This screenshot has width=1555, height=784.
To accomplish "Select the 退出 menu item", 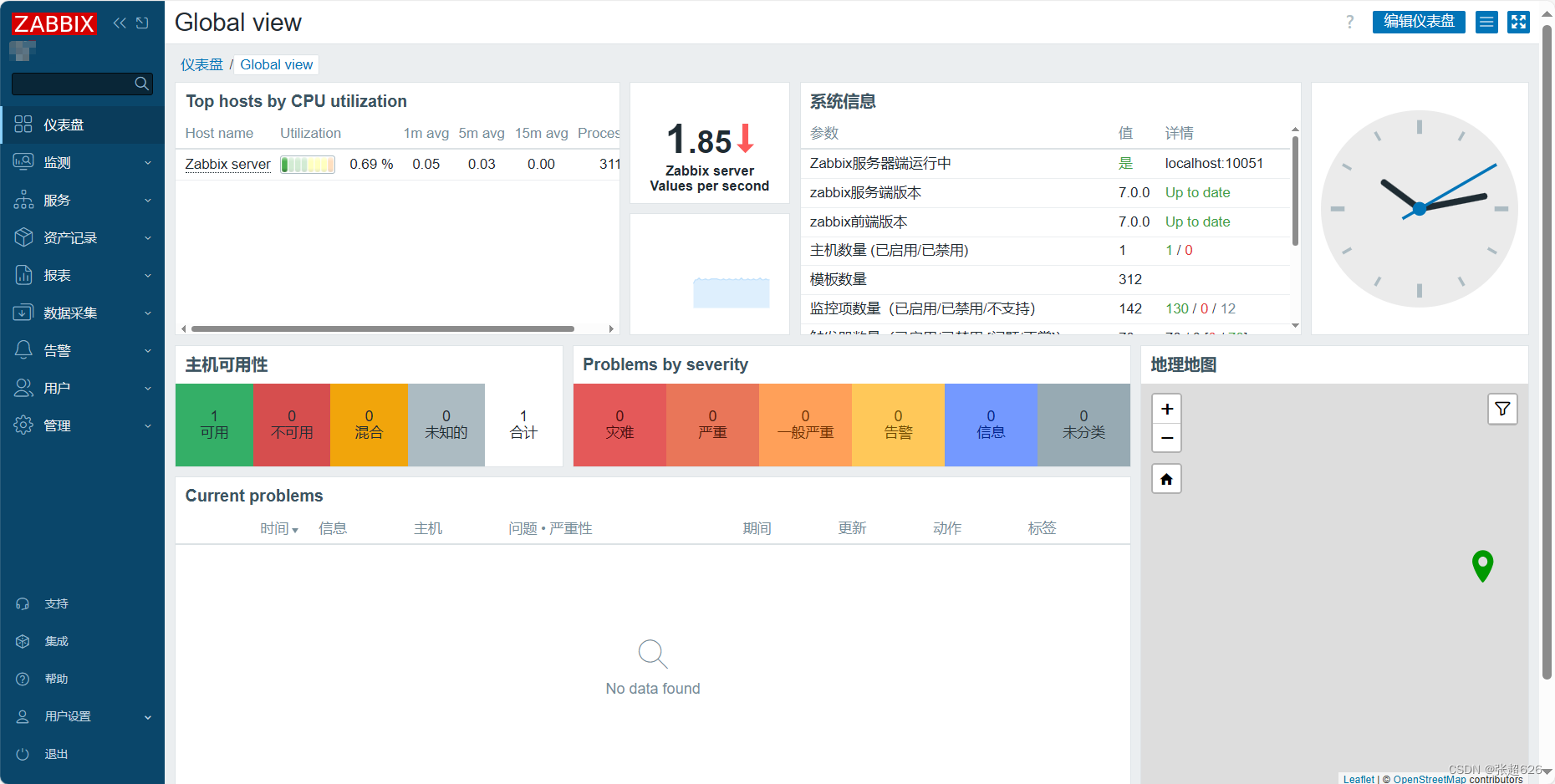I will click(82, 754).
